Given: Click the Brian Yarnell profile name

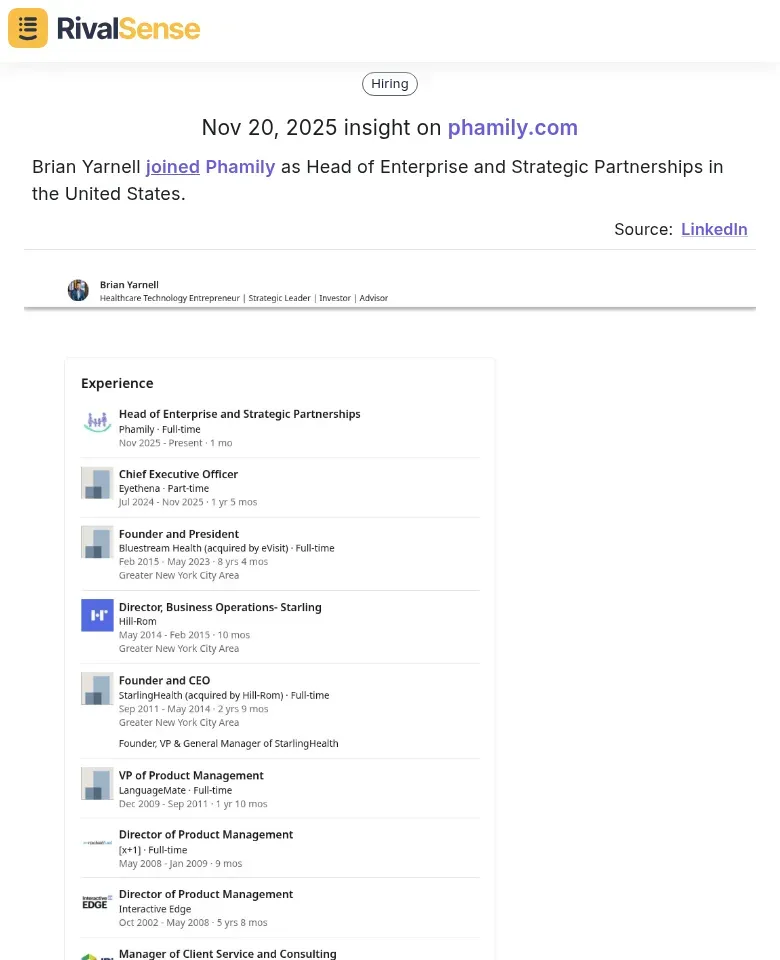Looking at the screenshot, I should pyautogui.click(x=129, y=284).
